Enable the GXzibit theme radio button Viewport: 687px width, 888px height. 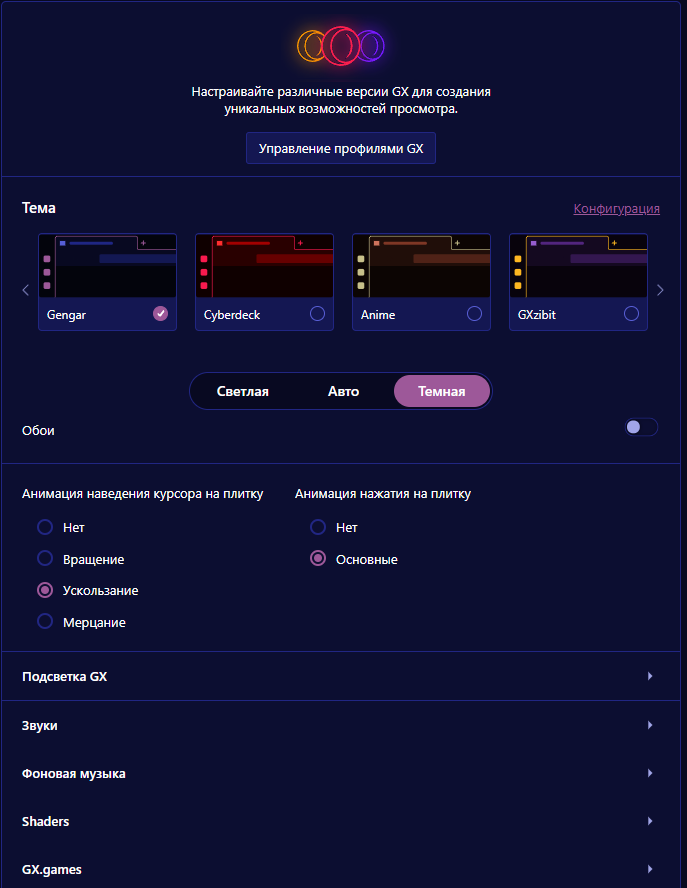[x=631, y=314]
